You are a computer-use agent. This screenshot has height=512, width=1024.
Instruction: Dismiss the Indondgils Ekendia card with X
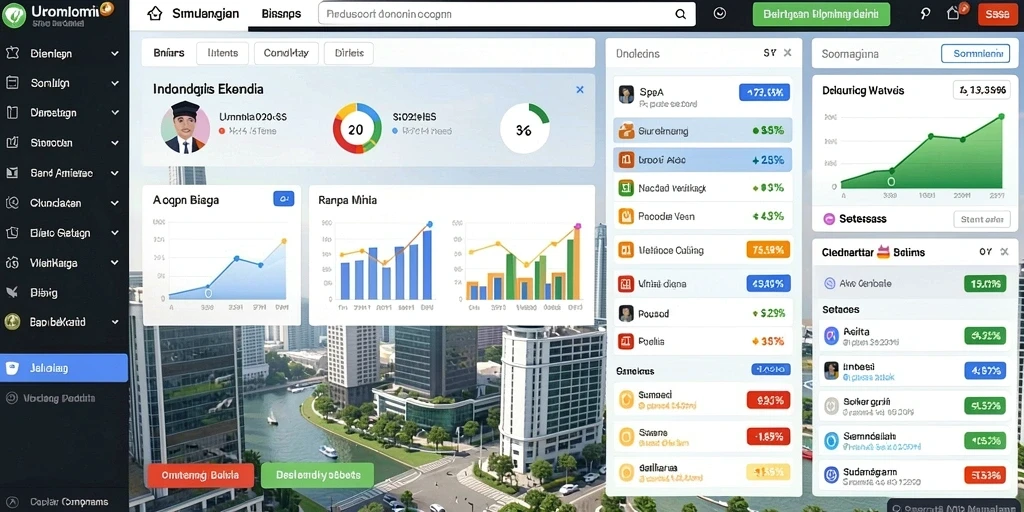(580, 89)
